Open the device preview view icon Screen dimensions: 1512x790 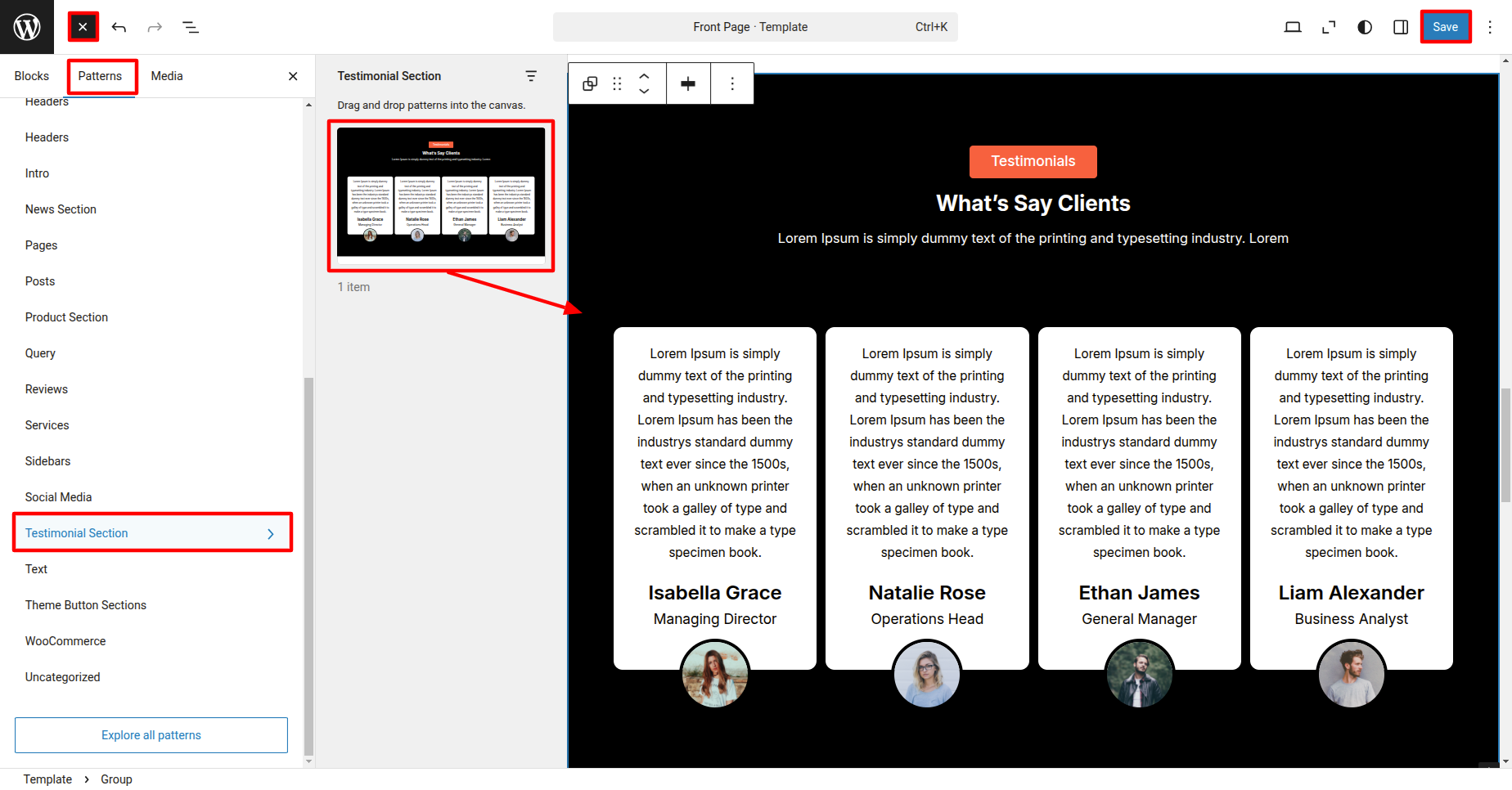tap(1293, 27)
